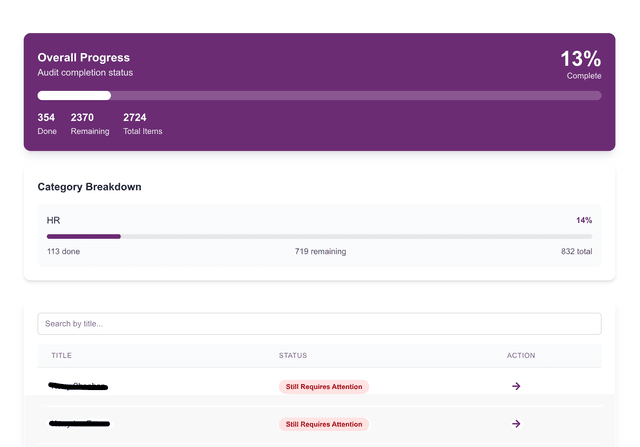Click the 2370 Remaining statistic
The width and height of the screenshot is (640, 447).
tap(89, 123)
